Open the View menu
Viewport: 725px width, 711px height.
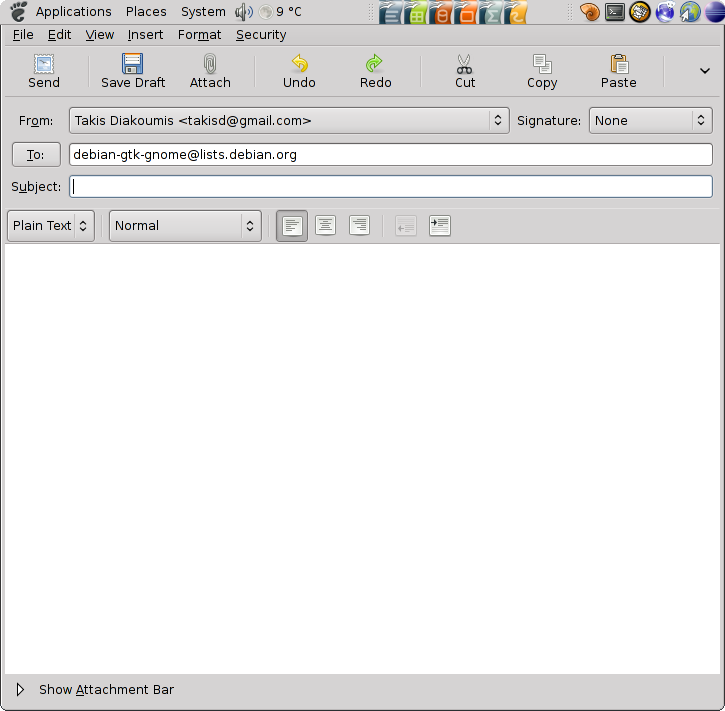(99, 35)
